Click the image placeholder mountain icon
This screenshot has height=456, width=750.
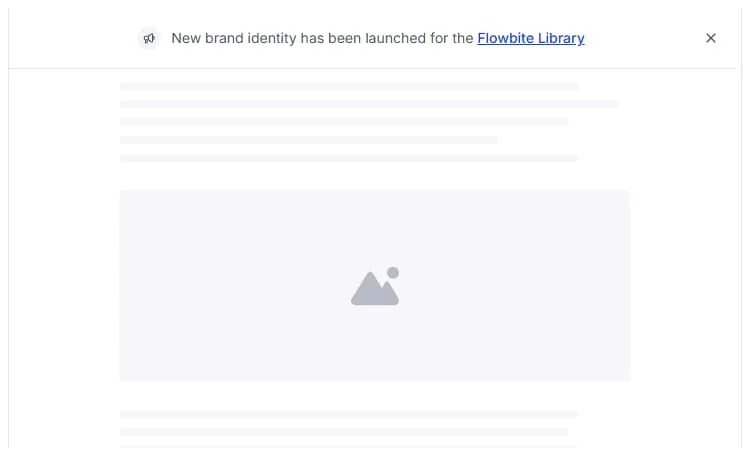(x=373, y=291)
